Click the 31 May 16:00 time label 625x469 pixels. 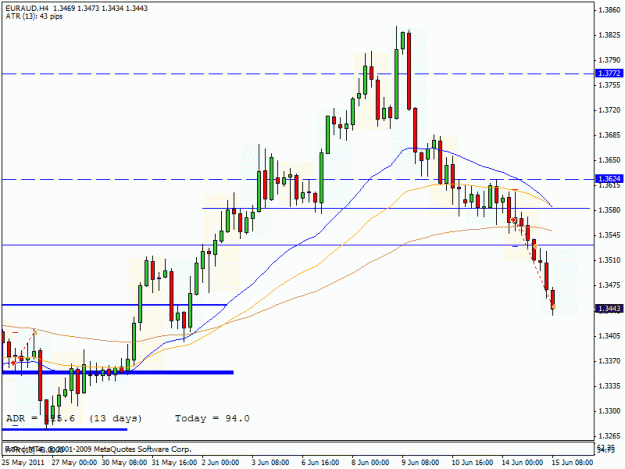174,462
